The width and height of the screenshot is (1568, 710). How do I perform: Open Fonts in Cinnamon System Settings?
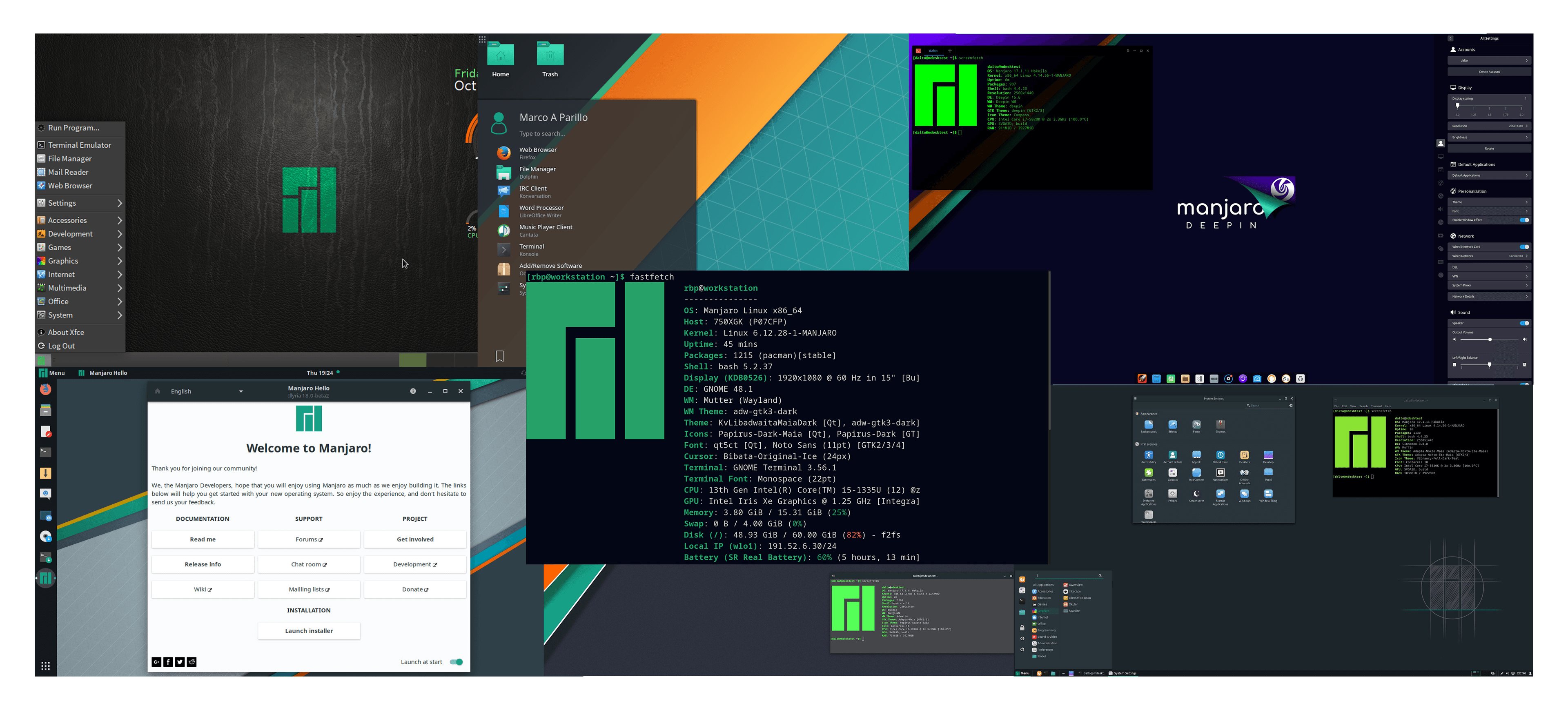[x=1196, y=426]
